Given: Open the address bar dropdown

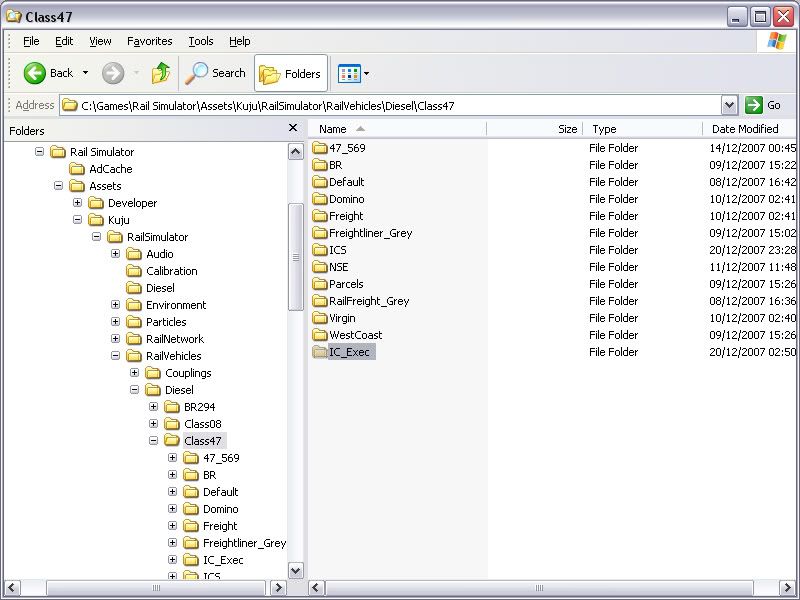Looking at the screenshot, I should [x=730, y=106].
